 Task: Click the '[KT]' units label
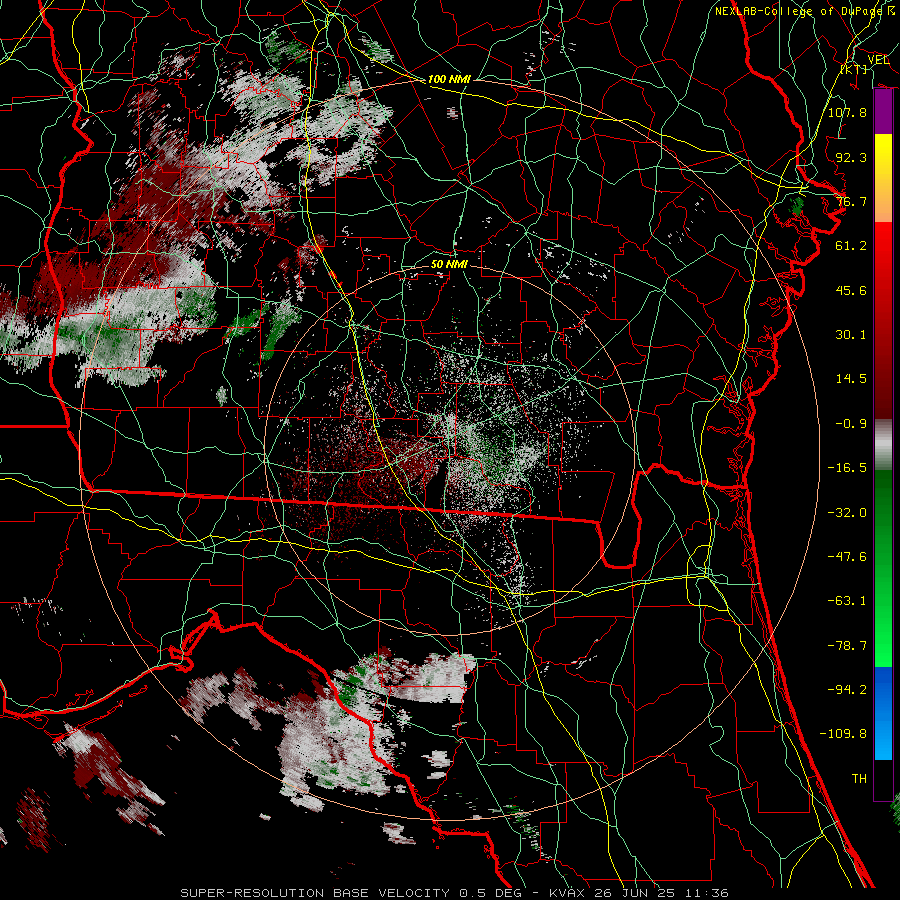[854, 69]
